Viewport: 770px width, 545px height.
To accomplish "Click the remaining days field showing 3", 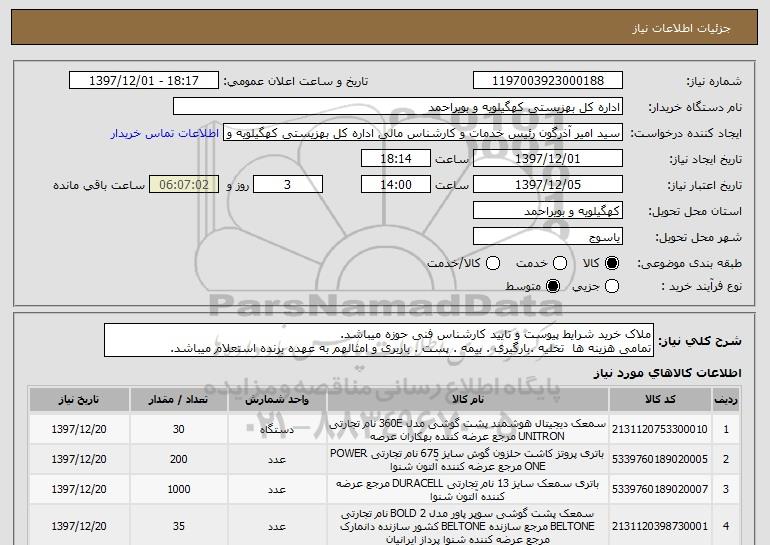I will coord(288,185).
